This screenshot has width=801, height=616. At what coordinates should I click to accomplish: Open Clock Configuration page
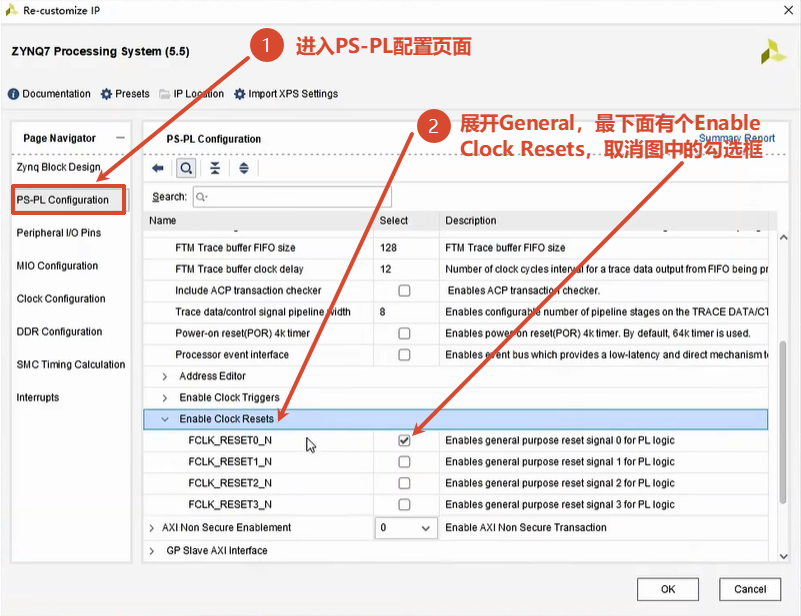tap(61, 299)
